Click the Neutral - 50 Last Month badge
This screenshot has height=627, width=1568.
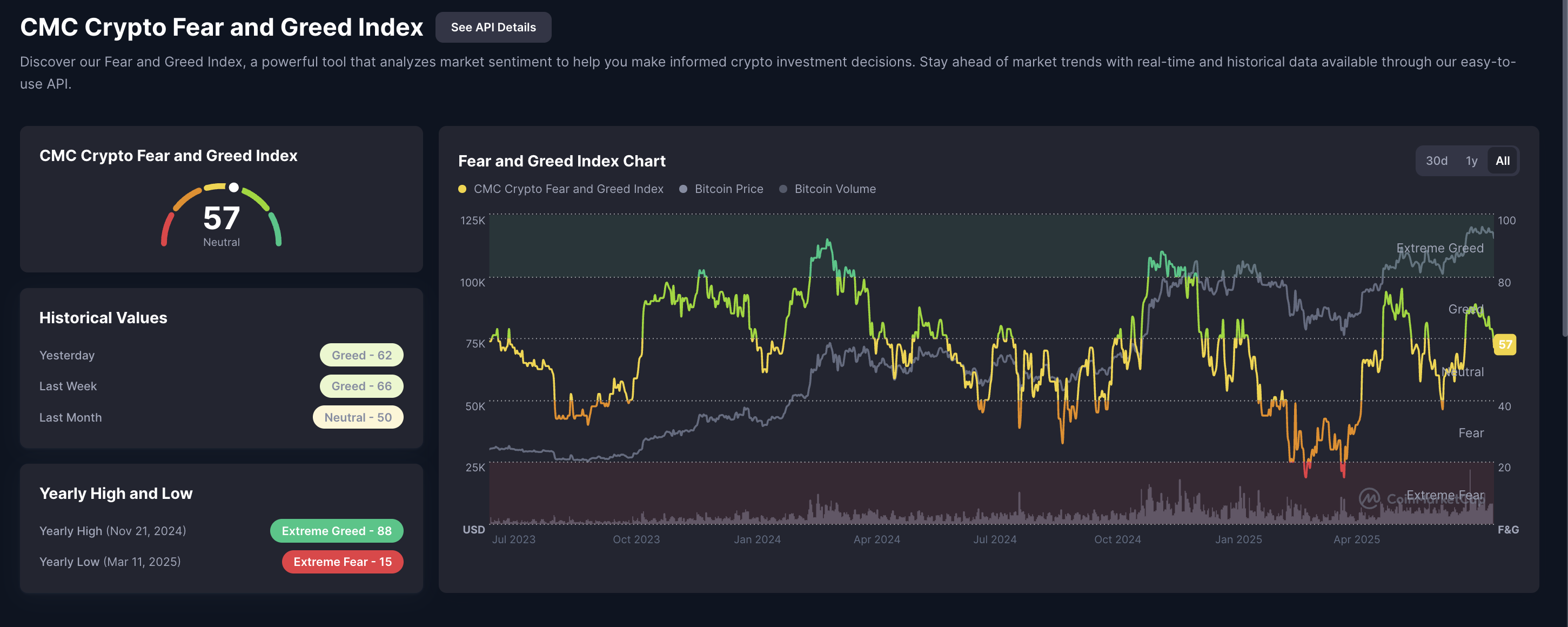tap(358, 418)
